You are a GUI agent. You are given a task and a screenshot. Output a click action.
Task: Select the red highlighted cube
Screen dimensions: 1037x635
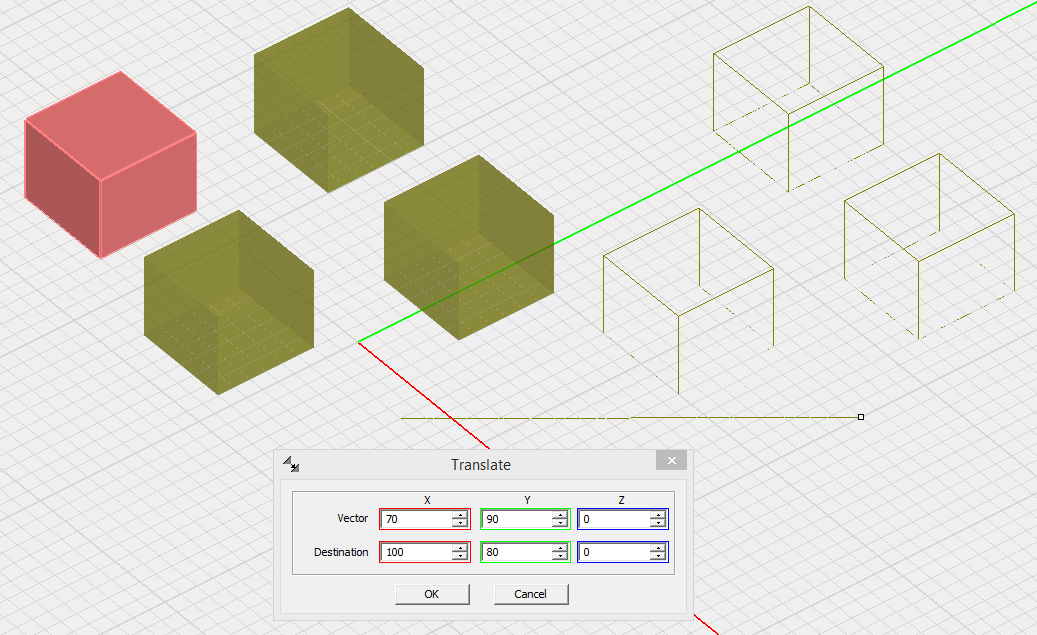110,165
